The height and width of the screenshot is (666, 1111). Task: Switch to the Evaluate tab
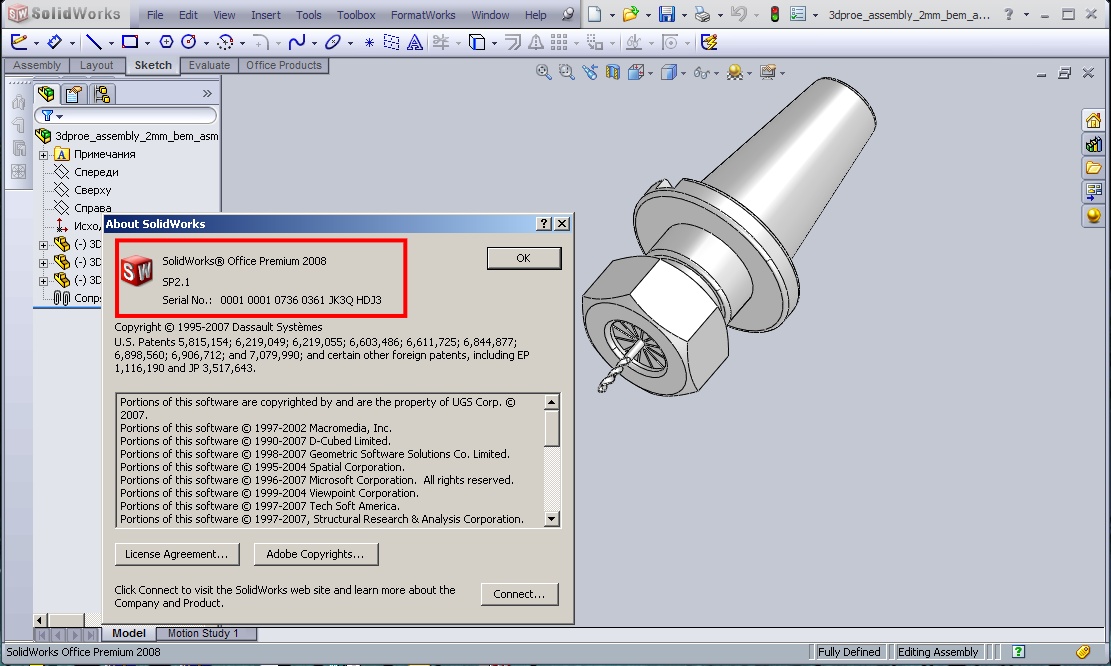tap(208, 65)
